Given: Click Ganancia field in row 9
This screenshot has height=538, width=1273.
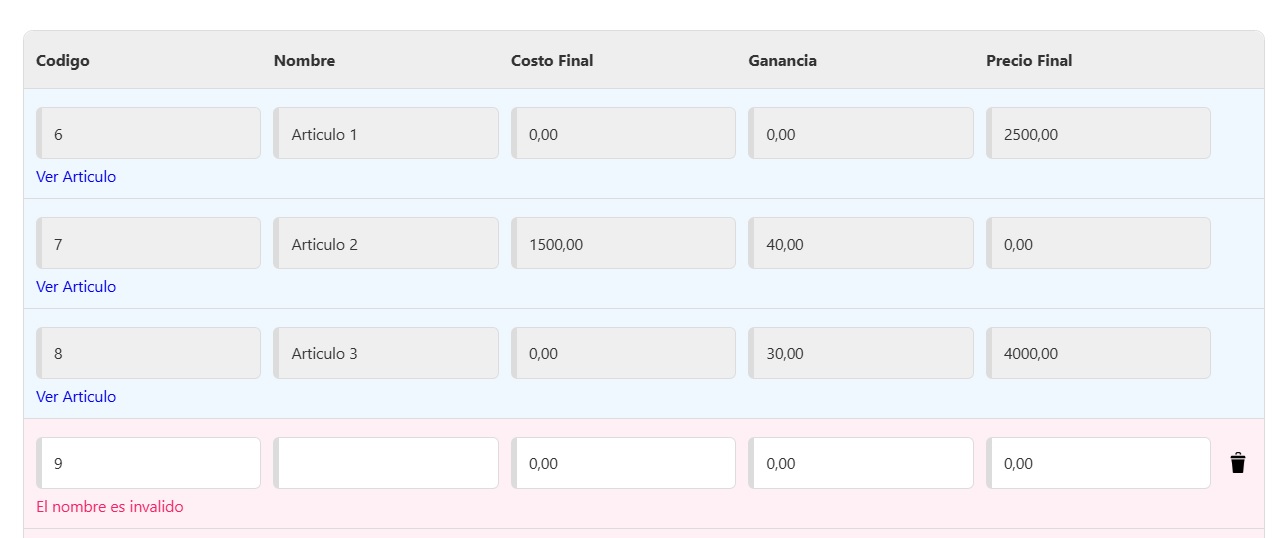Looking at the screenshot, I should pyautogui.click(x=861, y=463).
